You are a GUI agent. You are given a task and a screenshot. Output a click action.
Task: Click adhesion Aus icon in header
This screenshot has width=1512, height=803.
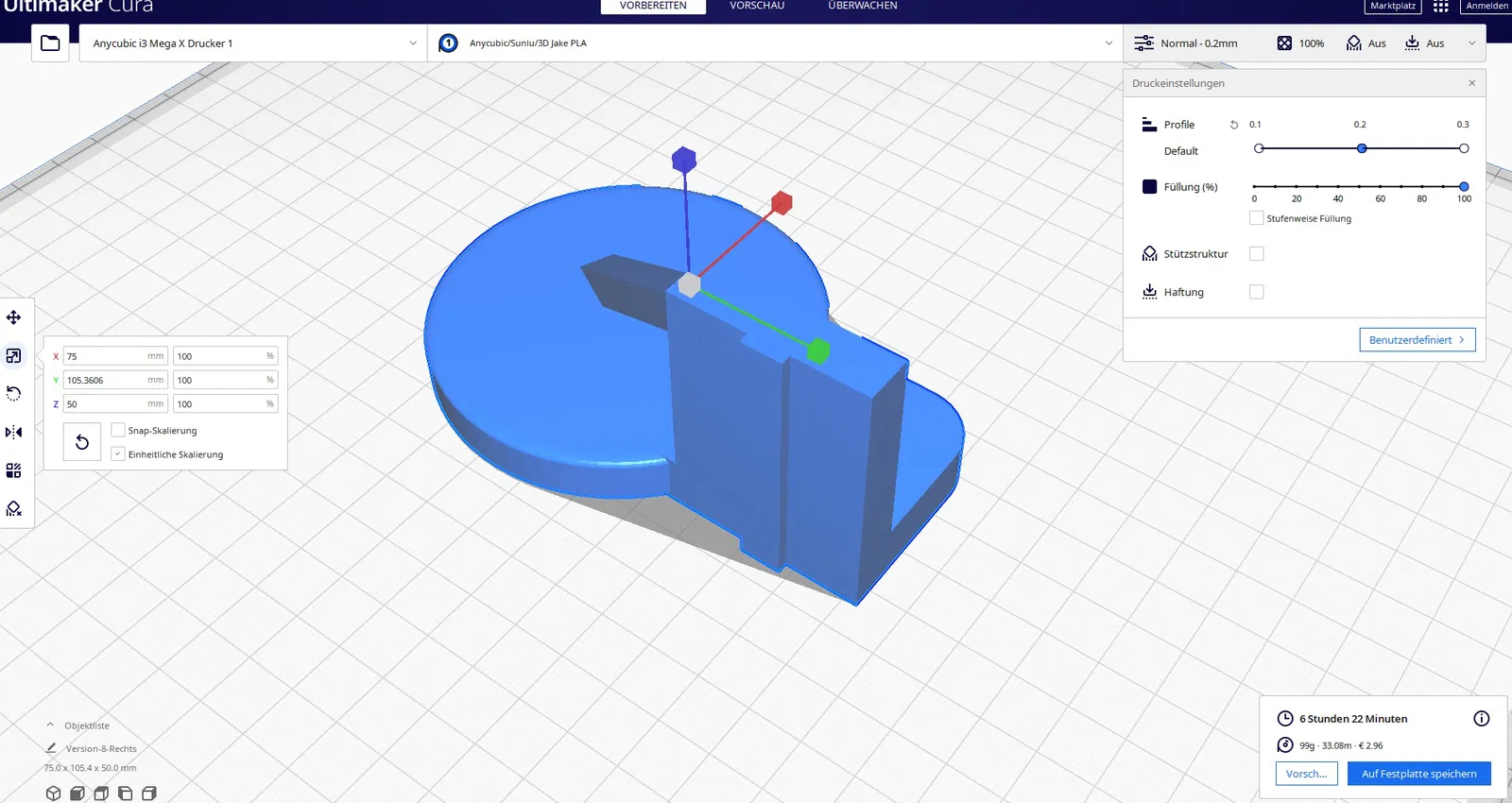point(1412,43)
